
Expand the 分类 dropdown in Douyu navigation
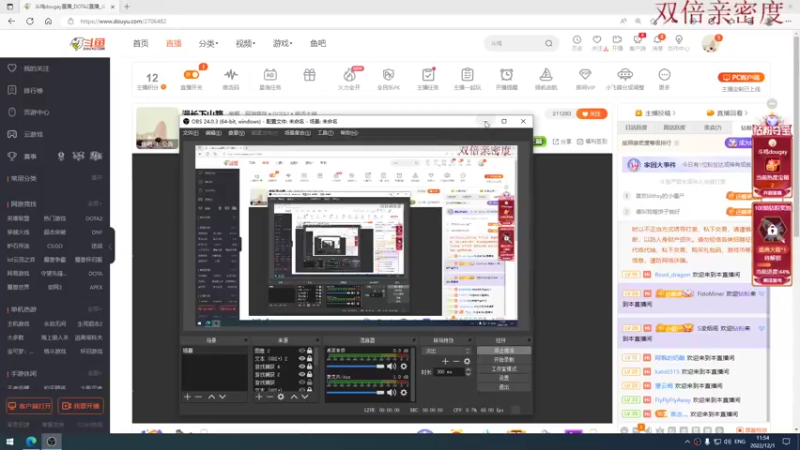tap(208, 43)
